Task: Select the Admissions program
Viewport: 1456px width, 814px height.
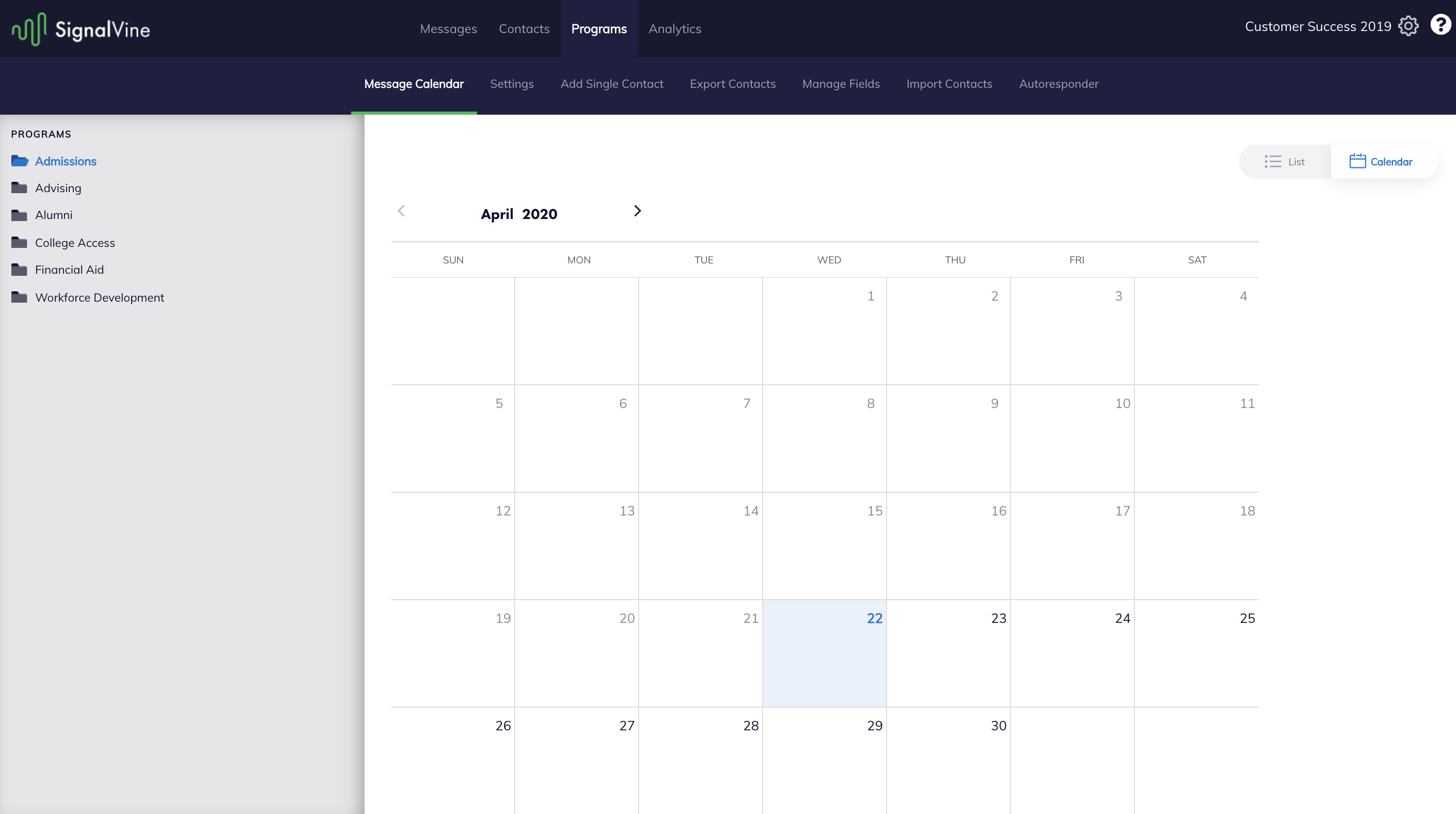Action: pyautogui.click(x=66, y=161)
